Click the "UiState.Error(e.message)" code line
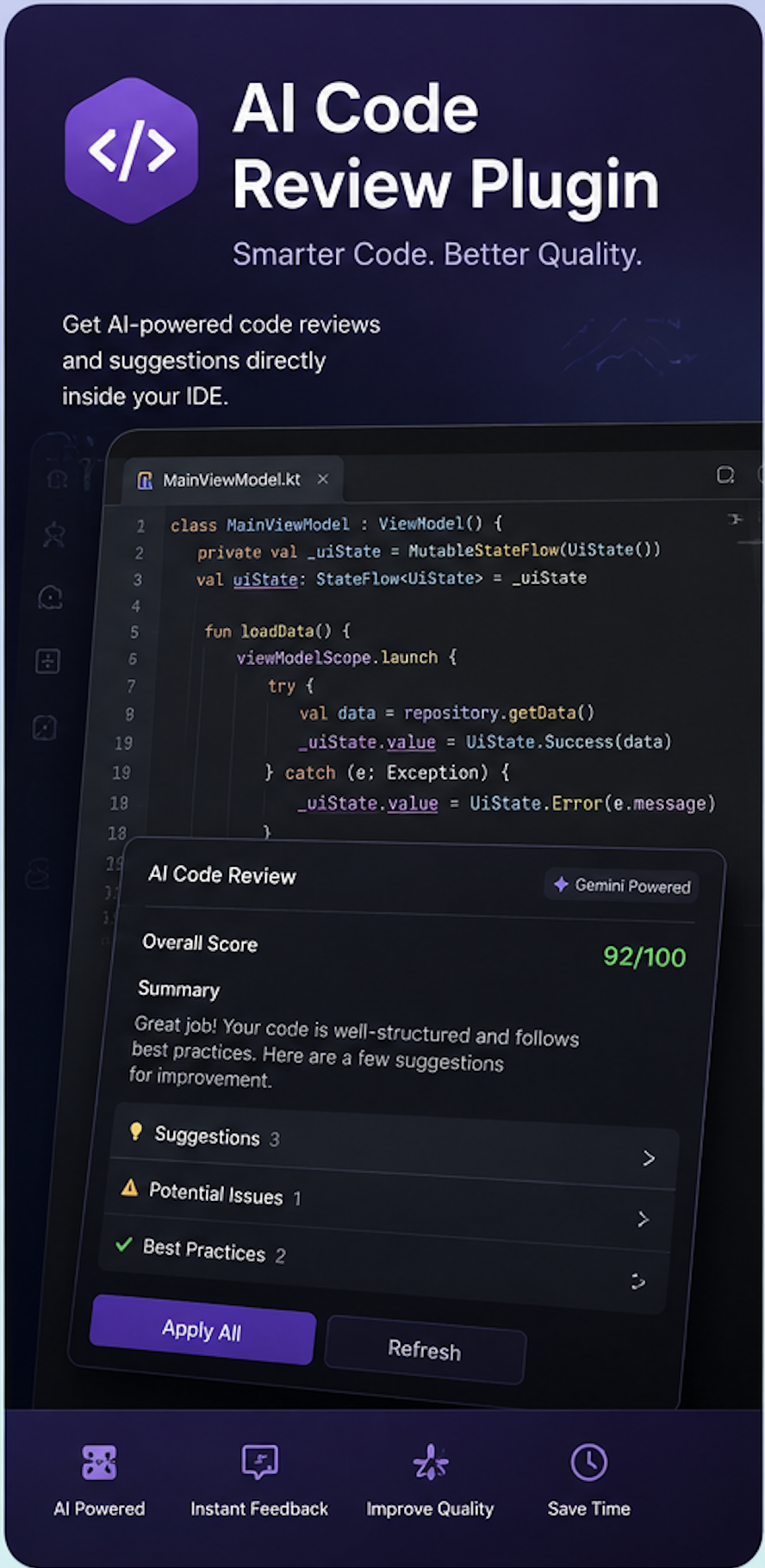The width and height of the screenshot is (765, 1568). pyautogui.click(x=507, y=804)
